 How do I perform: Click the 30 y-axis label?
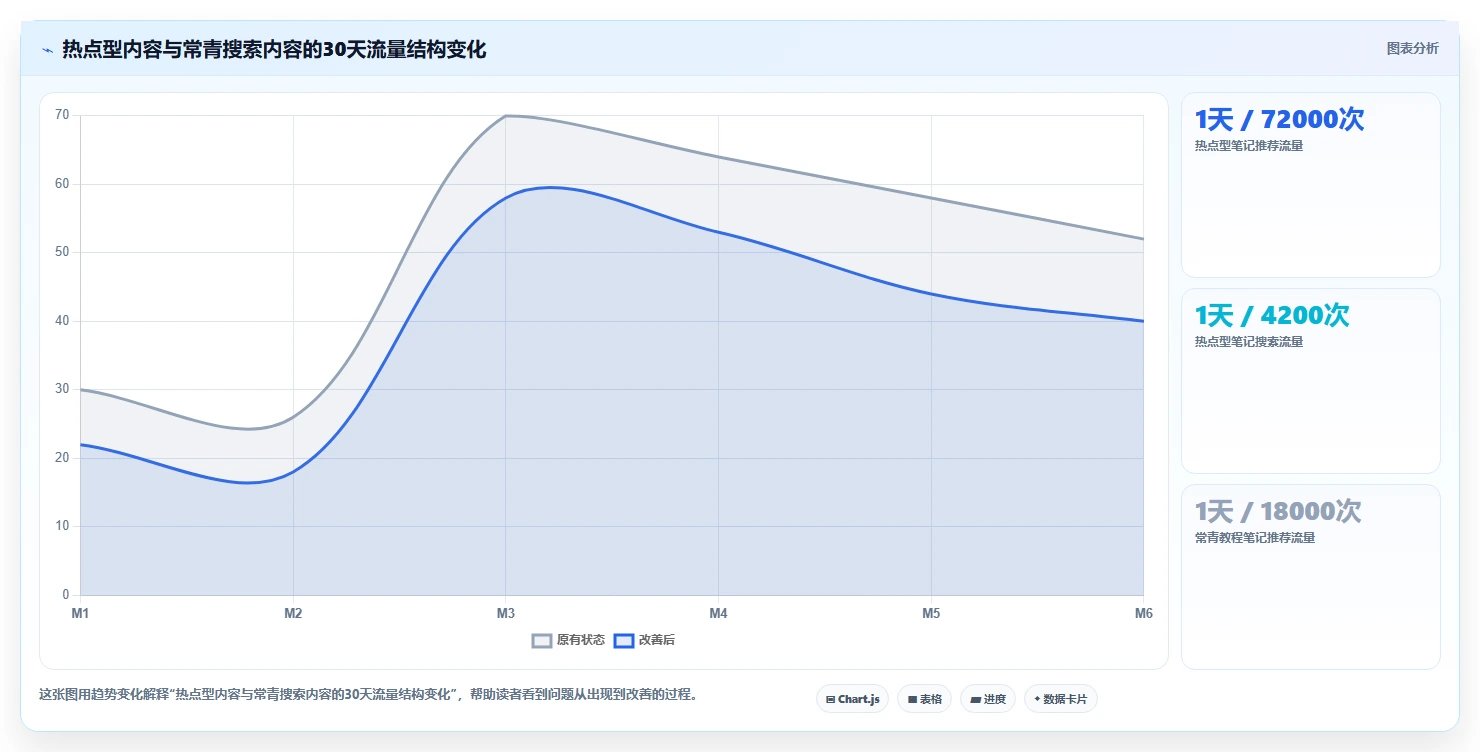(x=62, y=389)
